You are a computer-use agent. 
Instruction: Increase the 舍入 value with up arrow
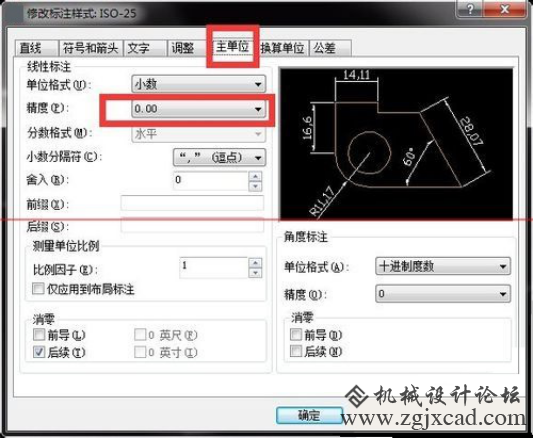click(255, 176)
